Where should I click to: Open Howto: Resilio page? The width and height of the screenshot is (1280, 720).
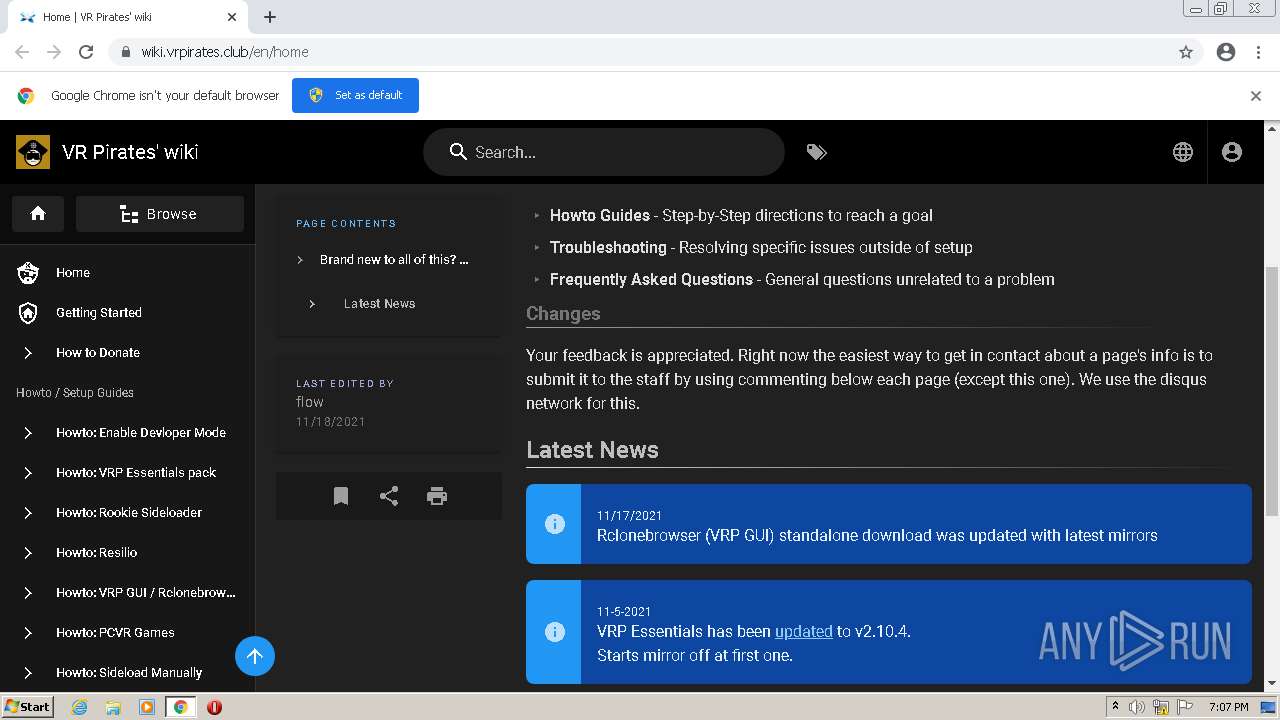[96, 552]
